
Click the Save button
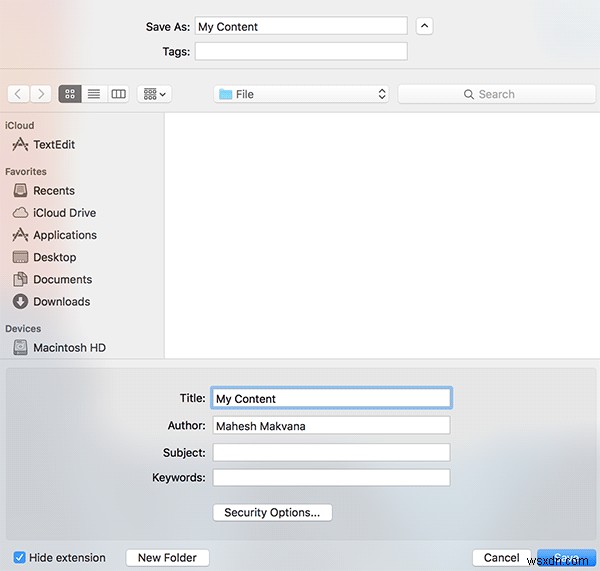(x=566, y=558)
